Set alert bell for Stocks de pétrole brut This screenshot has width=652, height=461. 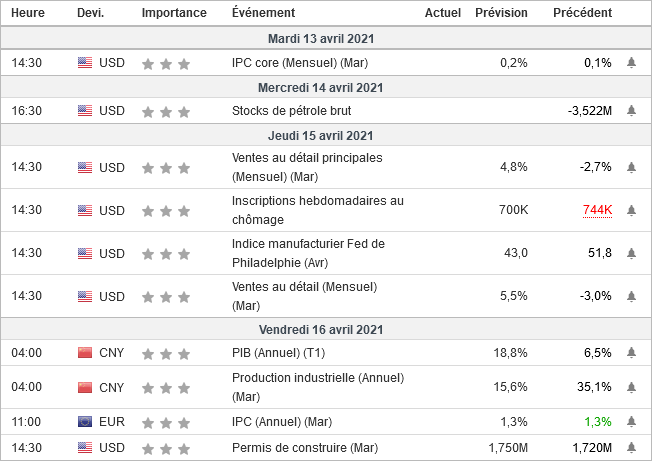click(631, 111)
